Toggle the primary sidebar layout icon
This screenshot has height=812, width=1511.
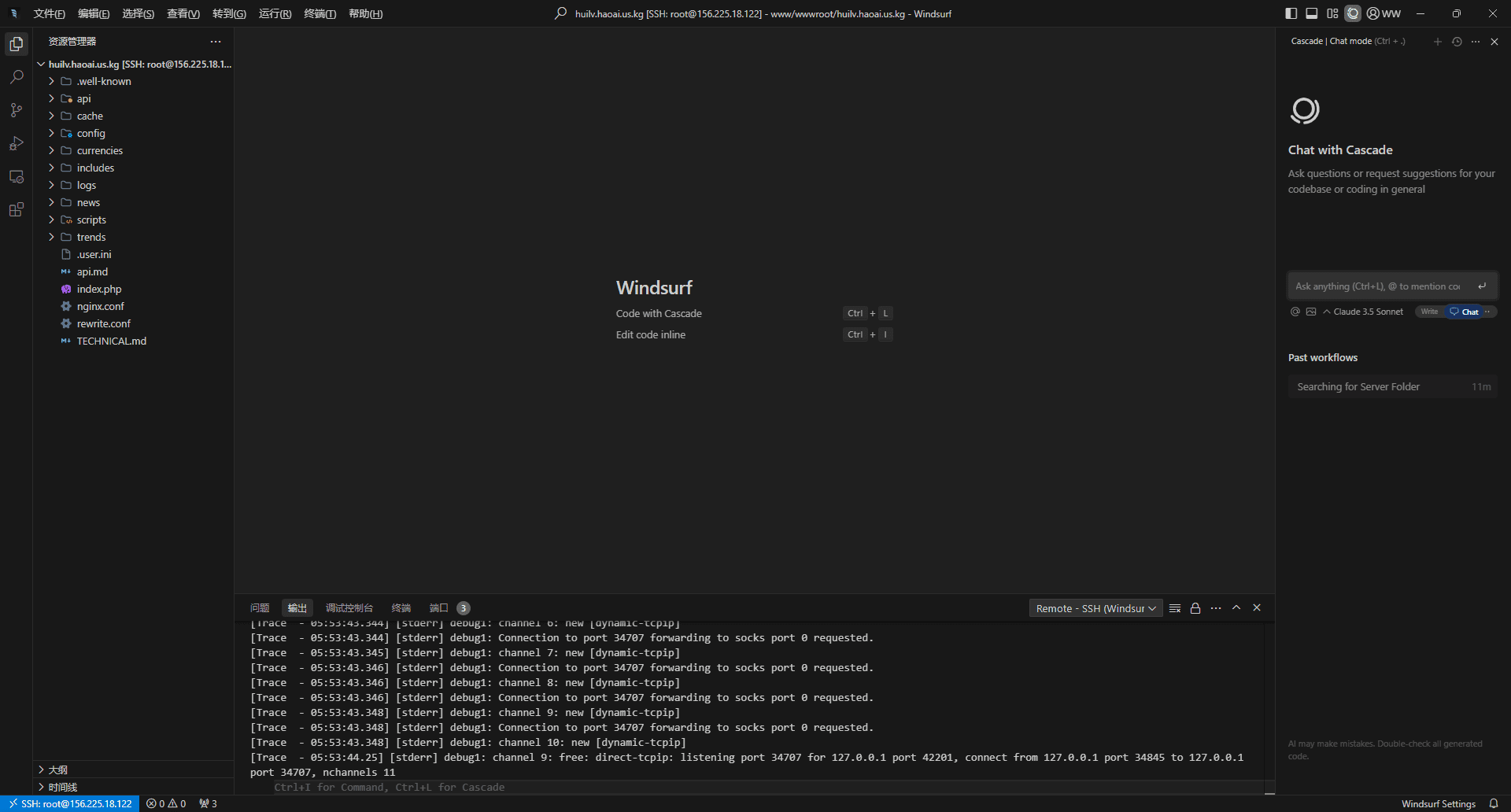(x=1291, y=13)
